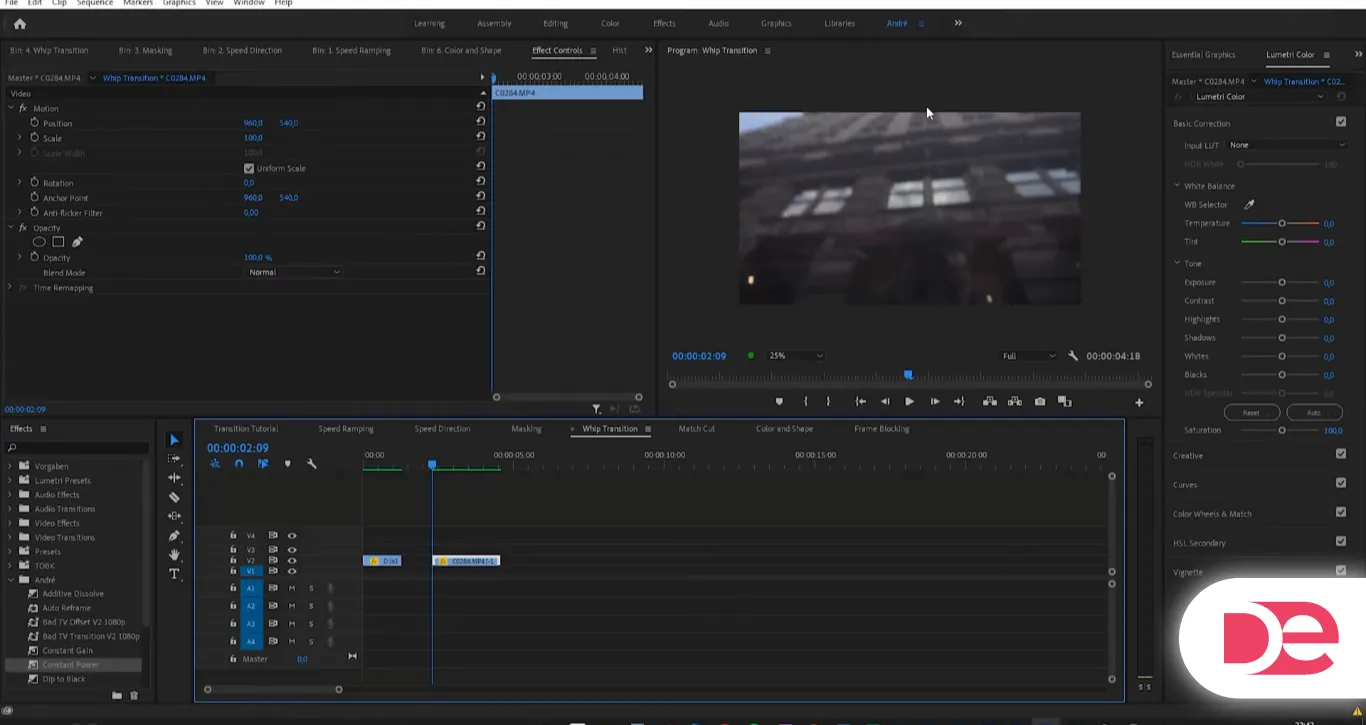Create a free draw Bezier opacity mask
1366x725 pixels.
77,242
